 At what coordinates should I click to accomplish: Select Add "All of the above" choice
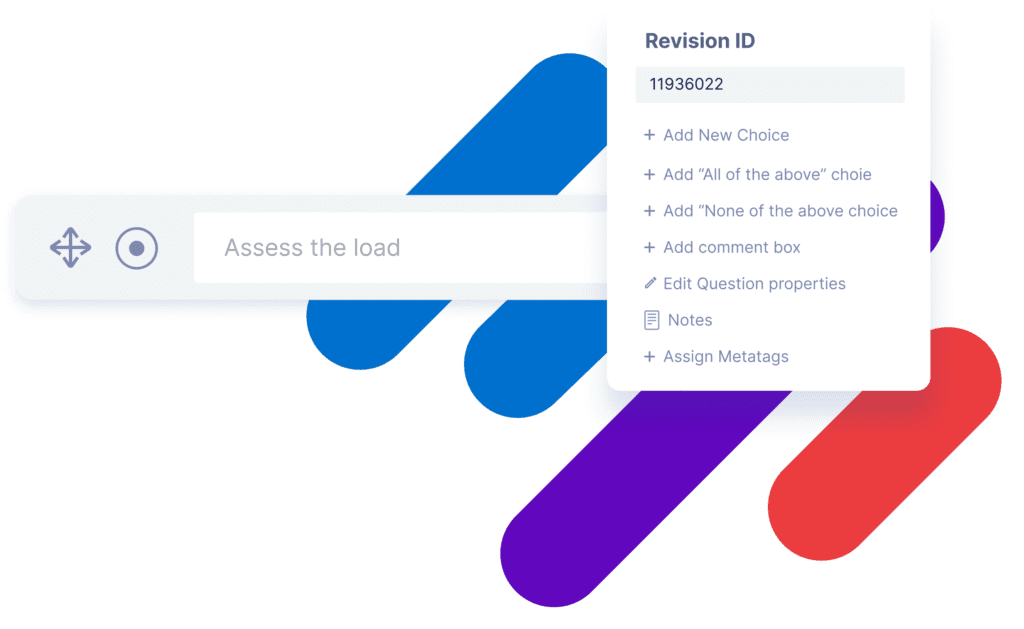tap(767, 174)
